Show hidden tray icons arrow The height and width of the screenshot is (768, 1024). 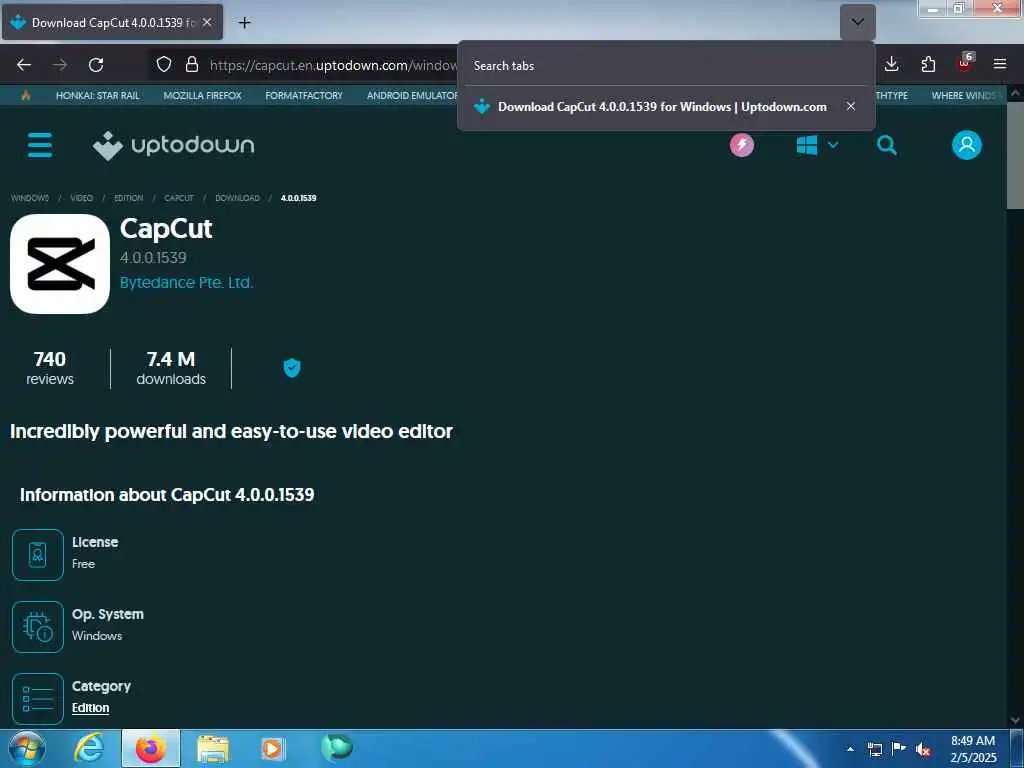pos(850,749)
